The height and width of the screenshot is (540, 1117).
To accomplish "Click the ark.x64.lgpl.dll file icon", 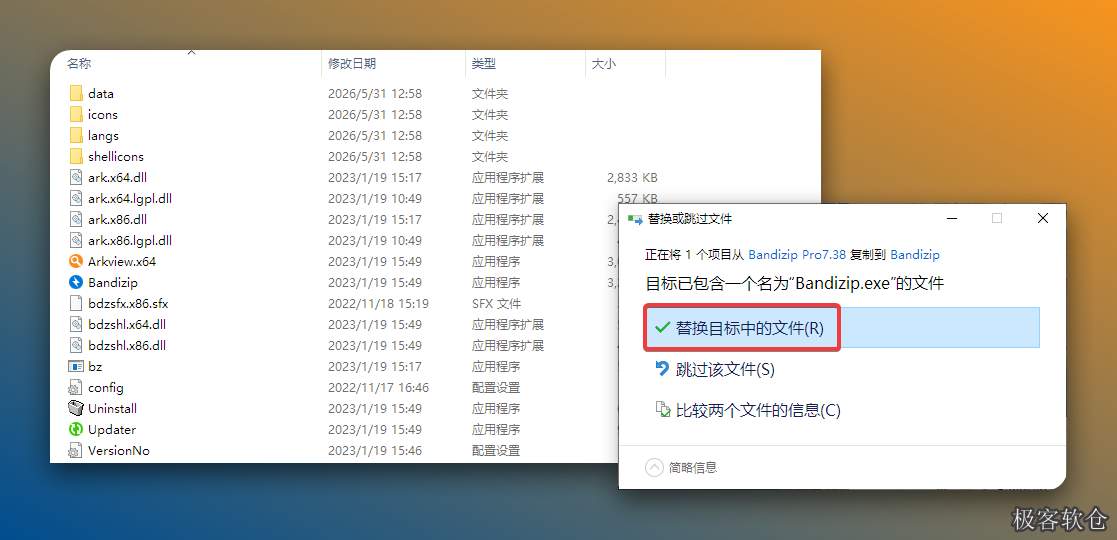I will click(x=76, y=198).
